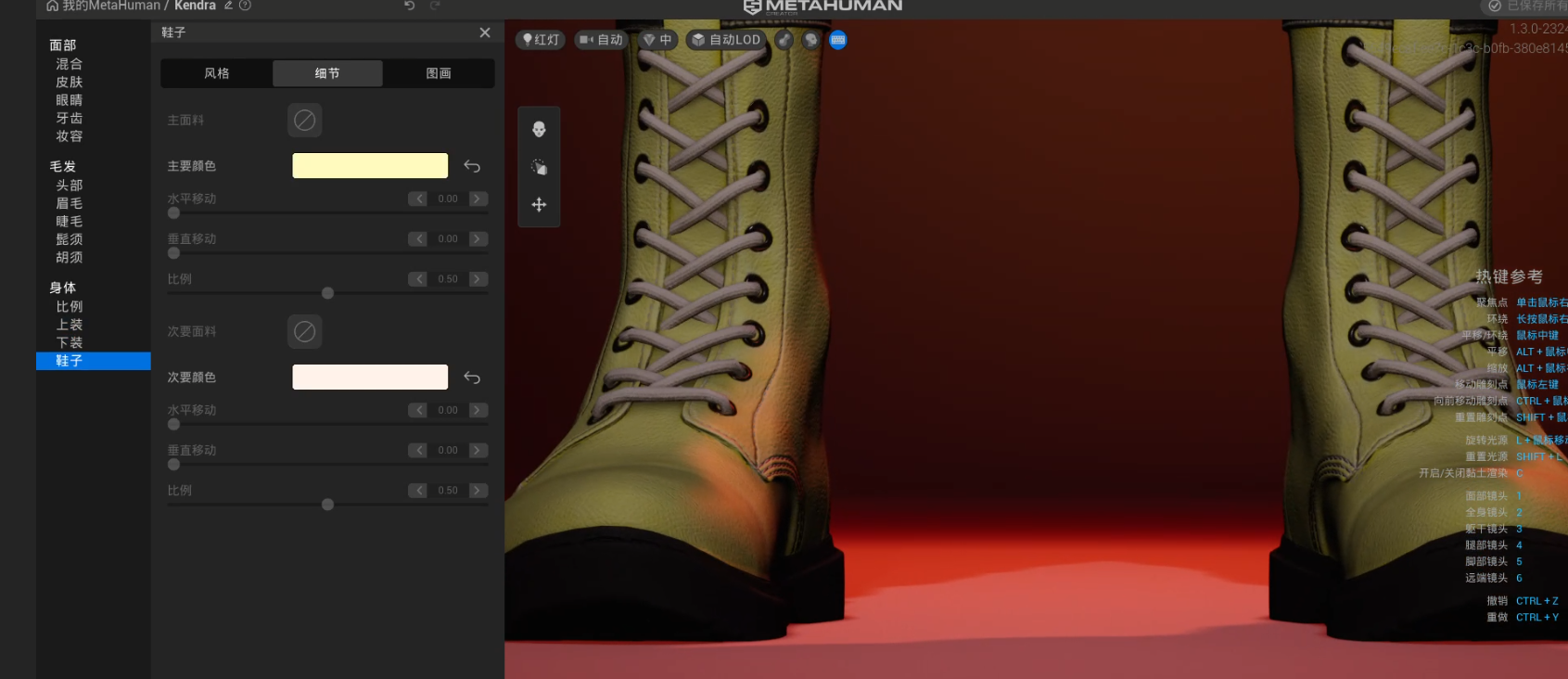1568x679 pixels.
Task: Select the highlighted 鞋子 sidebar item
Action: 93,361
